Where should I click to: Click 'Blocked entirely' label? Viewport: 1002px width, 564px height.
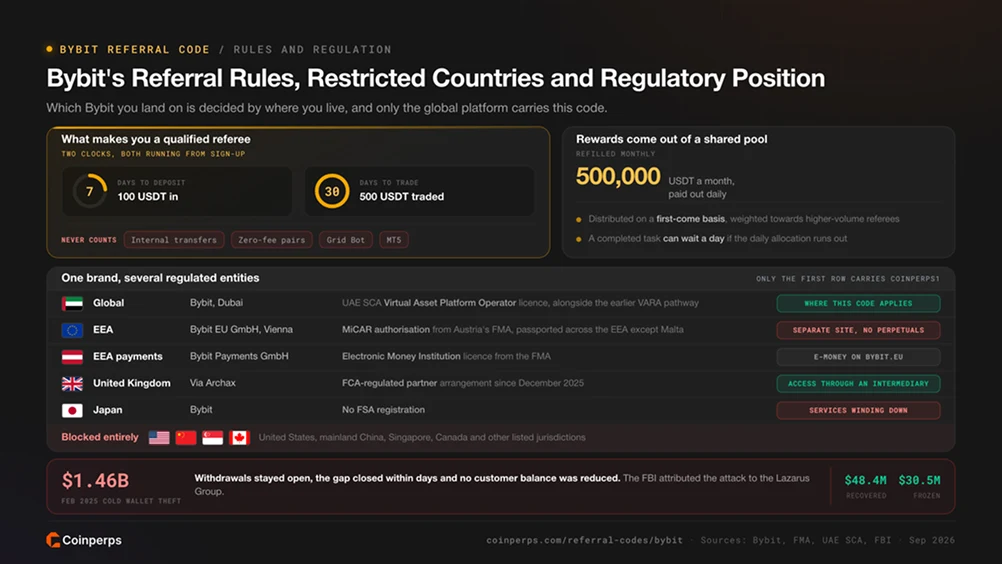[100, 438]
